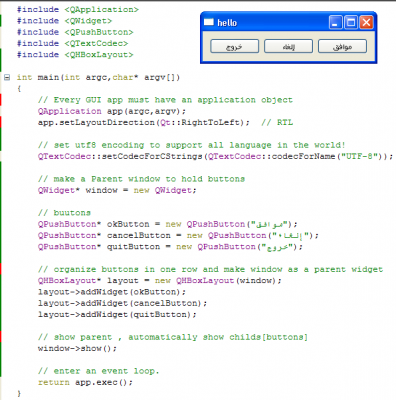This screenshot has height=400, width=396.
Task: Click the QApplication app(argc,argv); line
Action: click(112, 111)
